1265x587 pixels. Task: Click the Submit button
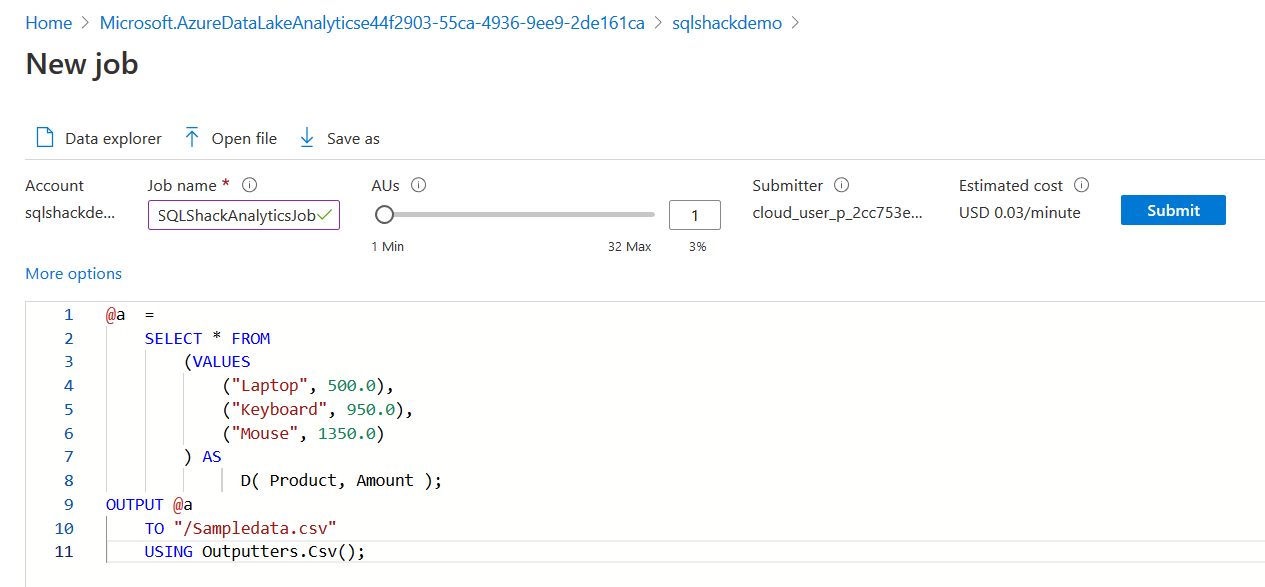[x=1173, y=210]
